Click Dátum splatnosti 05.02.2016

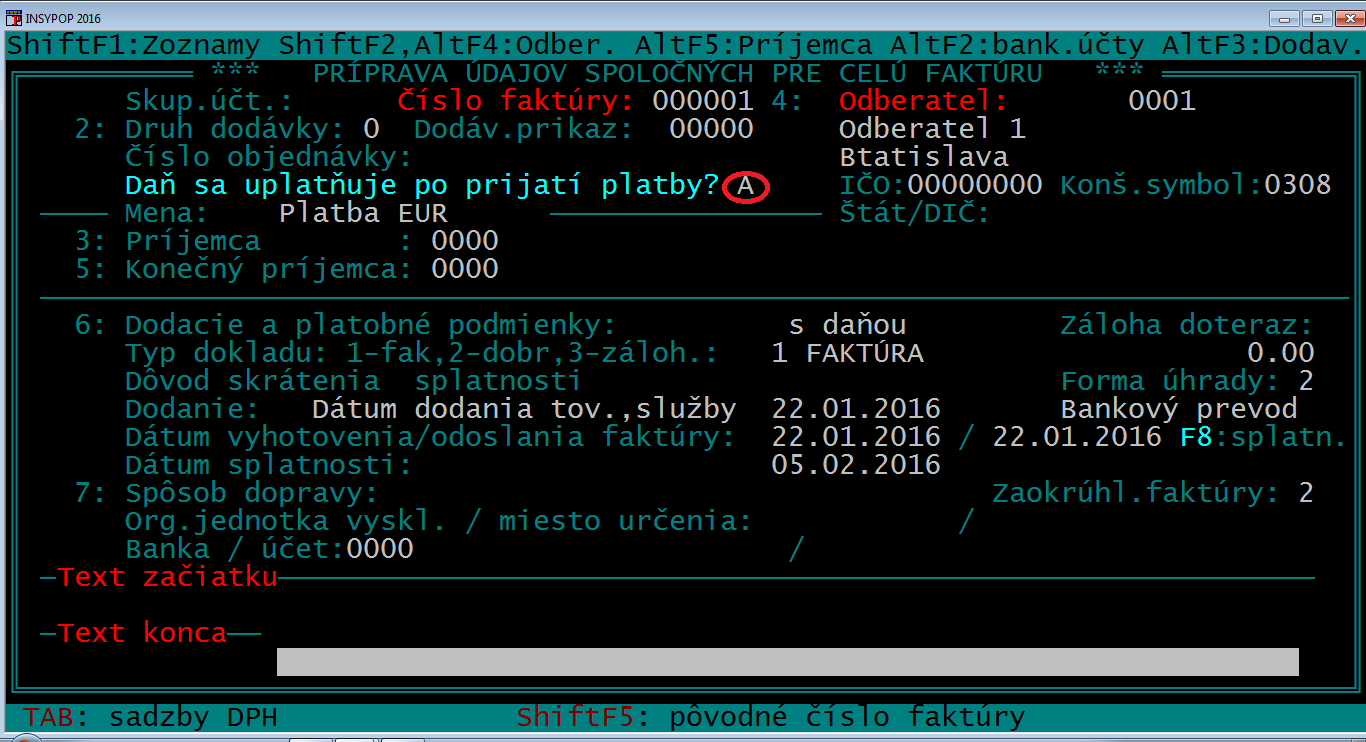tap(856, 465)
